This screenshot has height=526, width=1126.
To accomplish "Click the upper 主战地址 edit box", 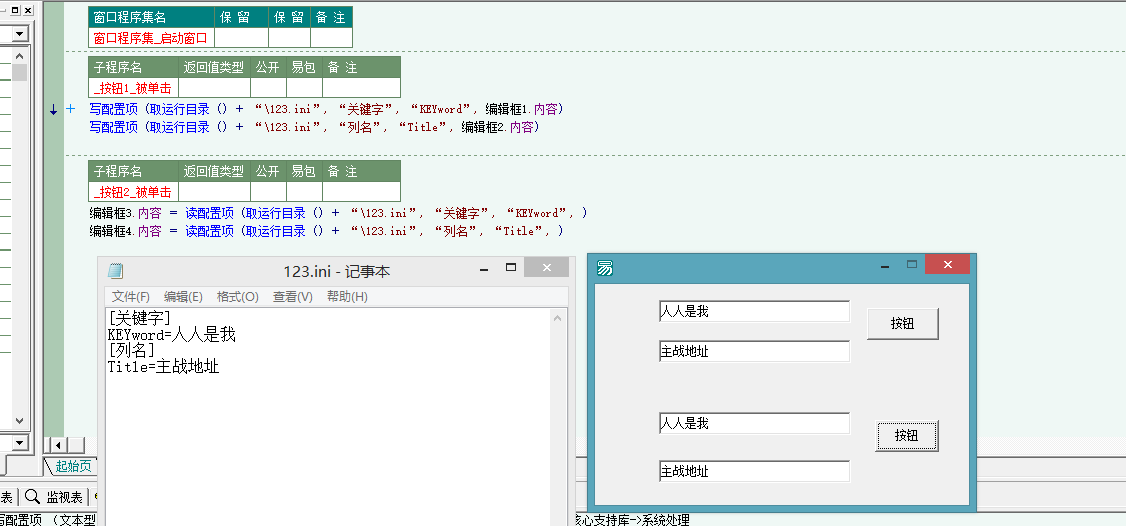I will (754, 351).
